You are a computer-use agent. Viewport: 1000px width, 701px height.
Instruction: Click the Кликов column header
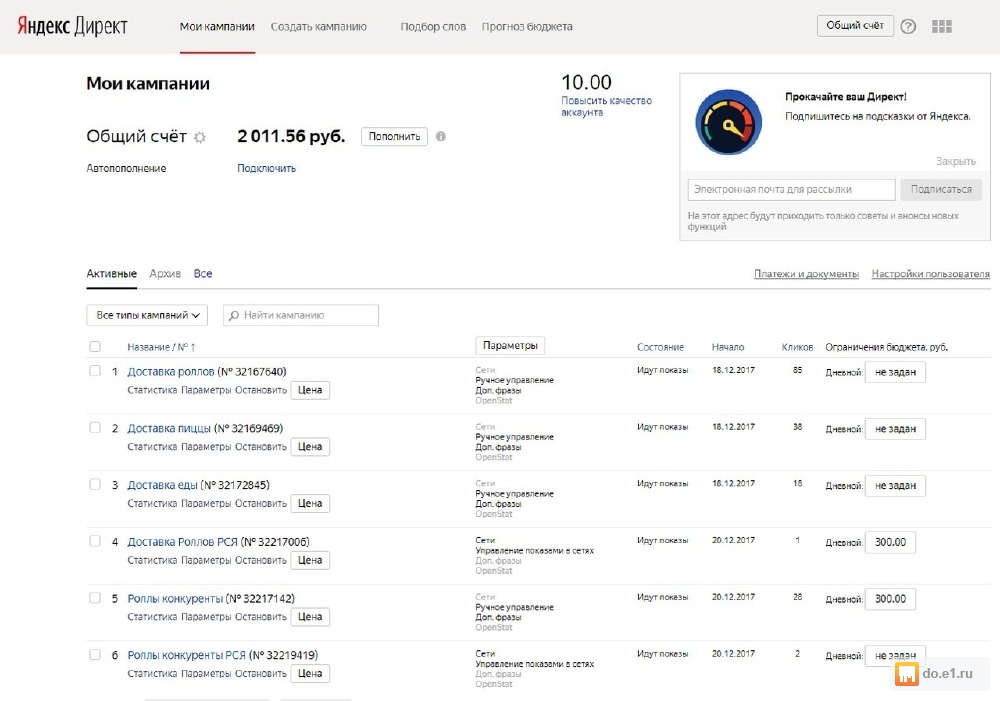(x=797, y=347)
